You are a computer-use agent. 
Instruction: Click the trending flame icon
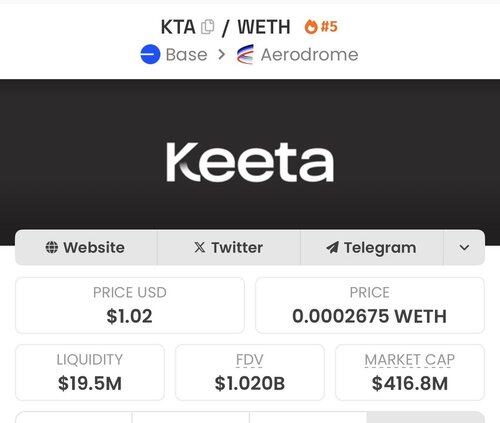click(311, 27)
